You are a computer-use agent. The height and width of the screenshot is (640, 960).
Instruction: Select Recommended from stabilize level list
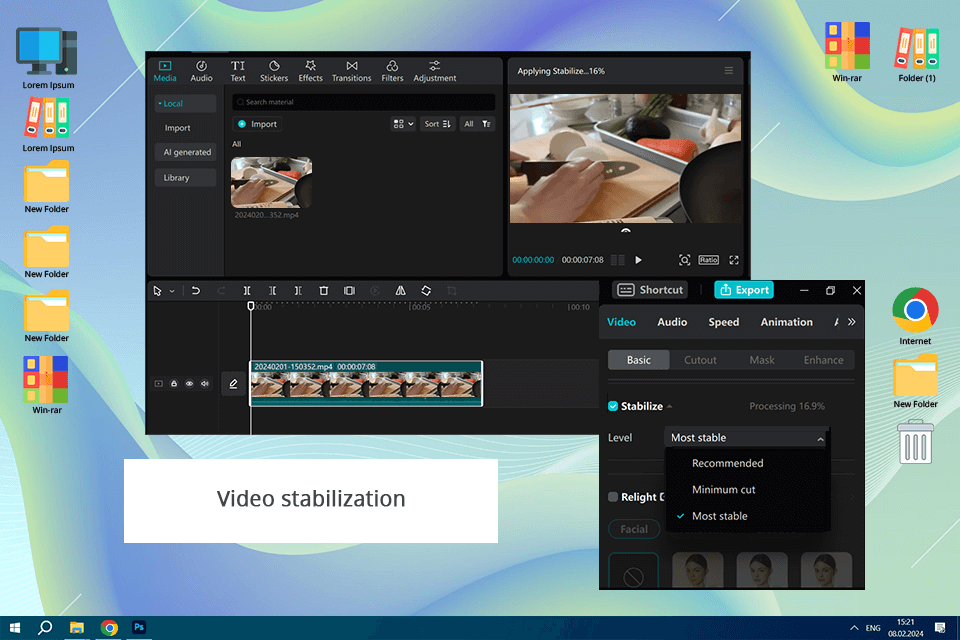(727, 464)
